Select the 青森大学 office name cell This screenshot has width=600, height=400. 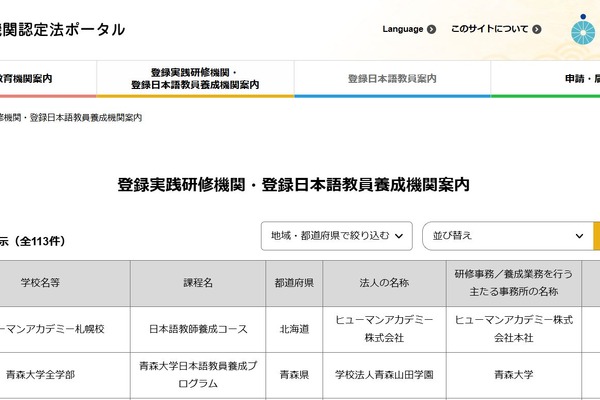pyautogui.click(x=514, y=376)
